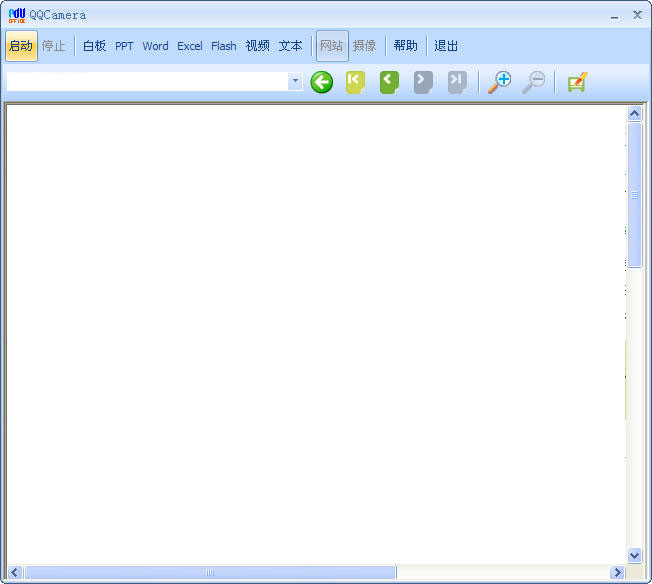Click 退出 to exit the application
This screenshot has height=584, width=652.
(x=446, y=46)
